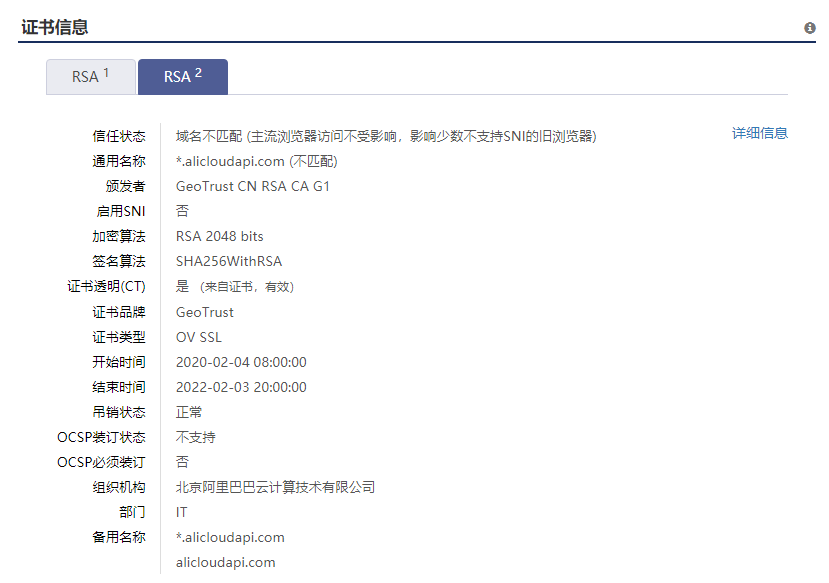Click the OCSP必须装订 label
Image resolution: width=829 pixels, height=583 pixels.
(101, 462)
